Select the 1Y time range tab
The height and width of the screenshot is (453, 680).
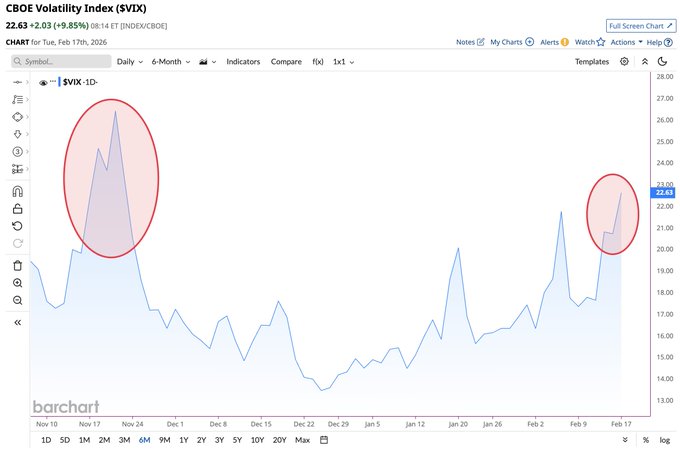click(x=184, y=440)
